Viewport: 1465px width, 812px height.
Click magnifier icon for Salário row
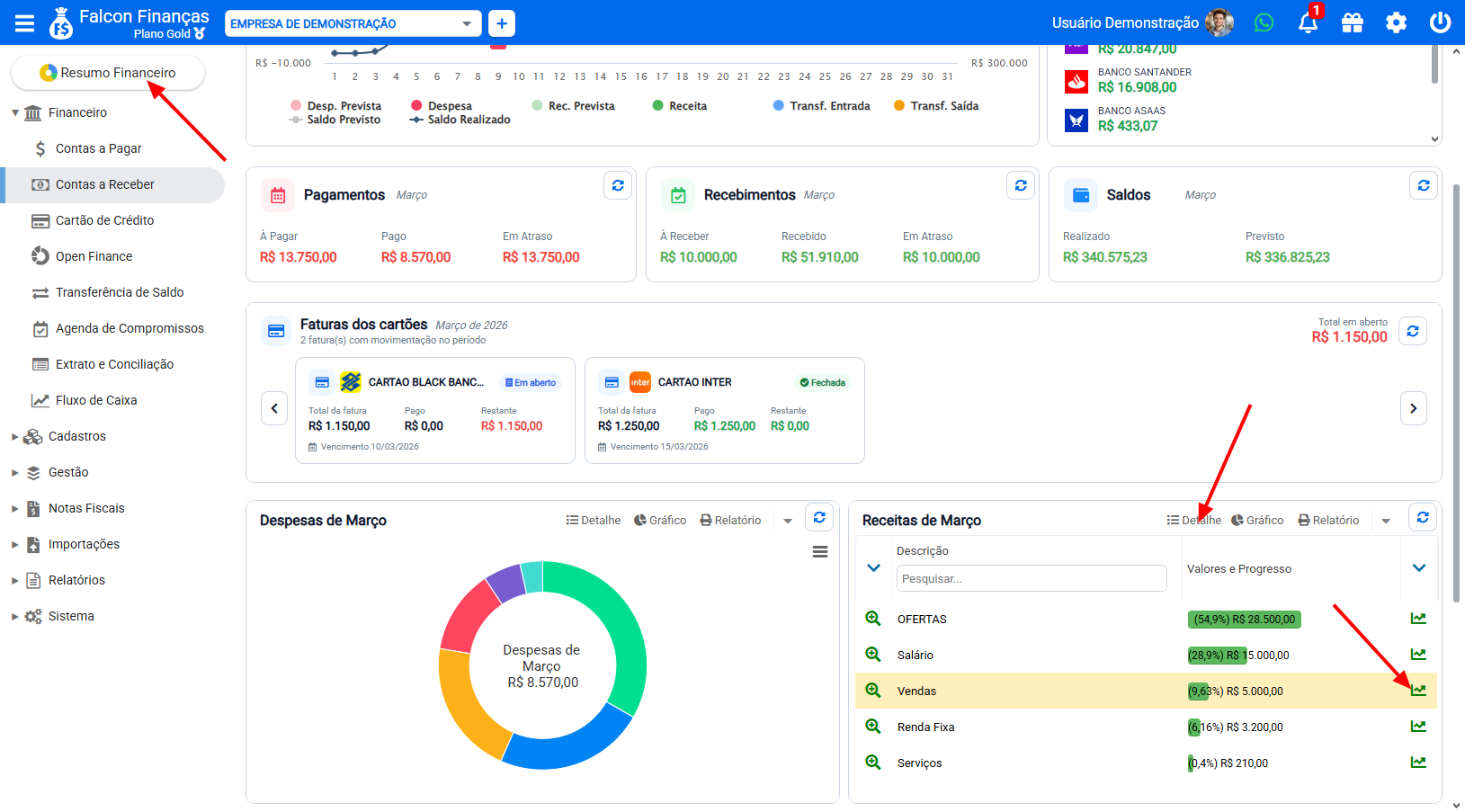click(872, 655)
